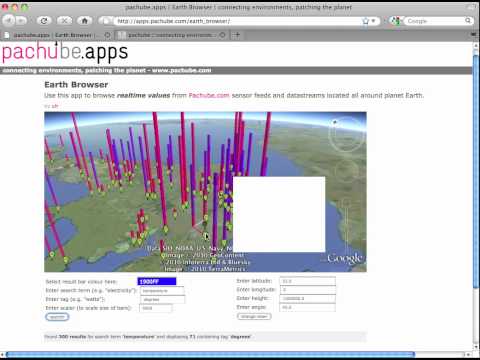Click the vertical scrollbar up arrow

[x=476, y=46]
